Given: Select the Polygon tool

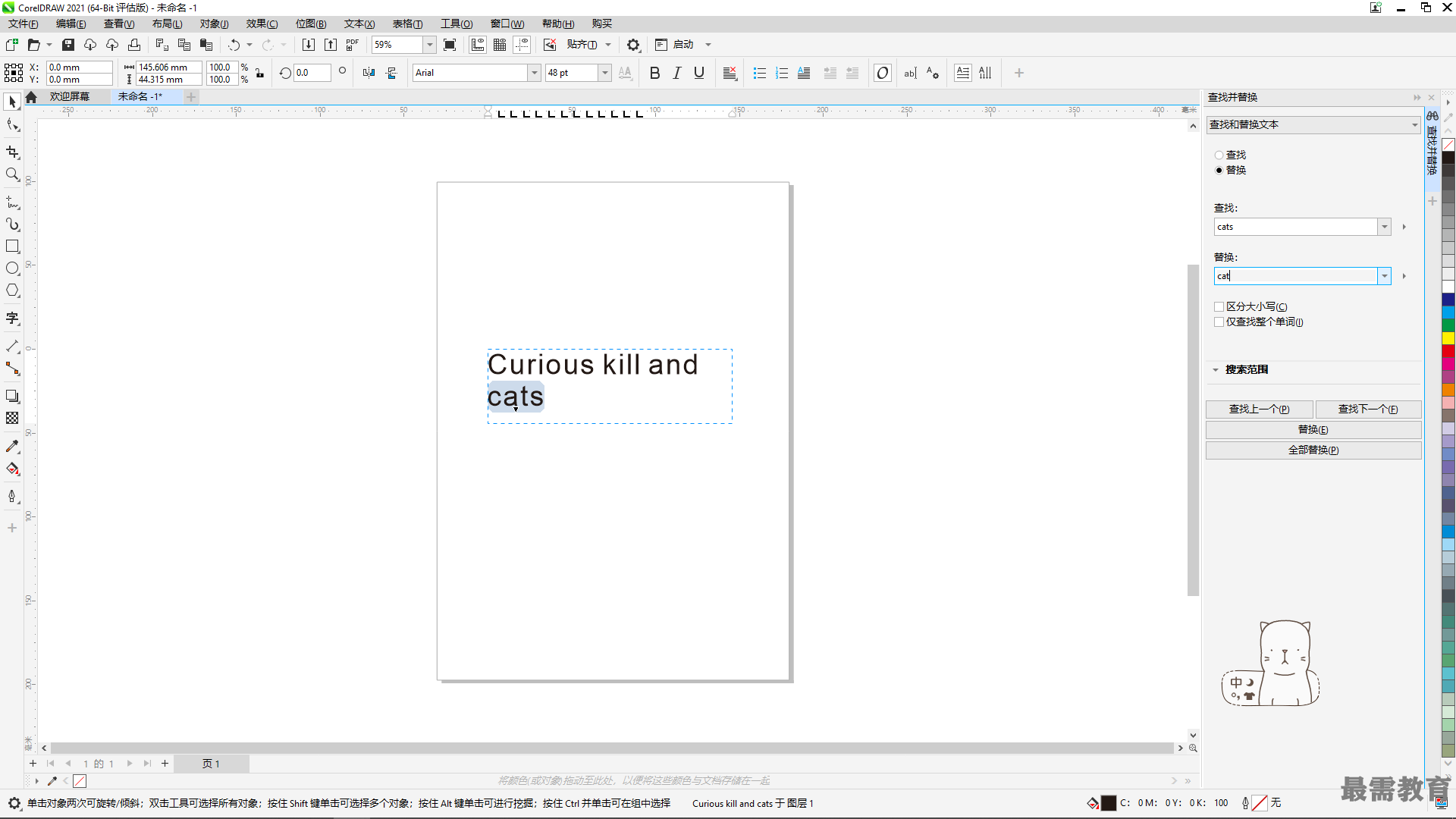Looking at the screenshot, I should click(x=12, y=290).
